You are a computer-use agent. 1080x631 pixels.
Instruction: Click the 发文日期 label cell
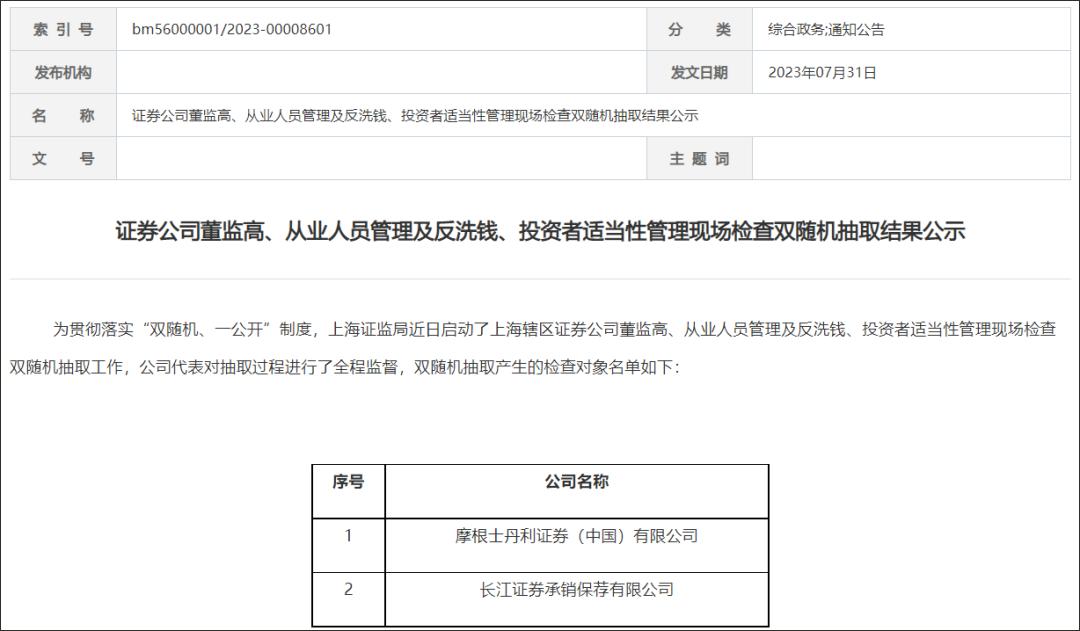pyautogui.click(x=699, y=72)
